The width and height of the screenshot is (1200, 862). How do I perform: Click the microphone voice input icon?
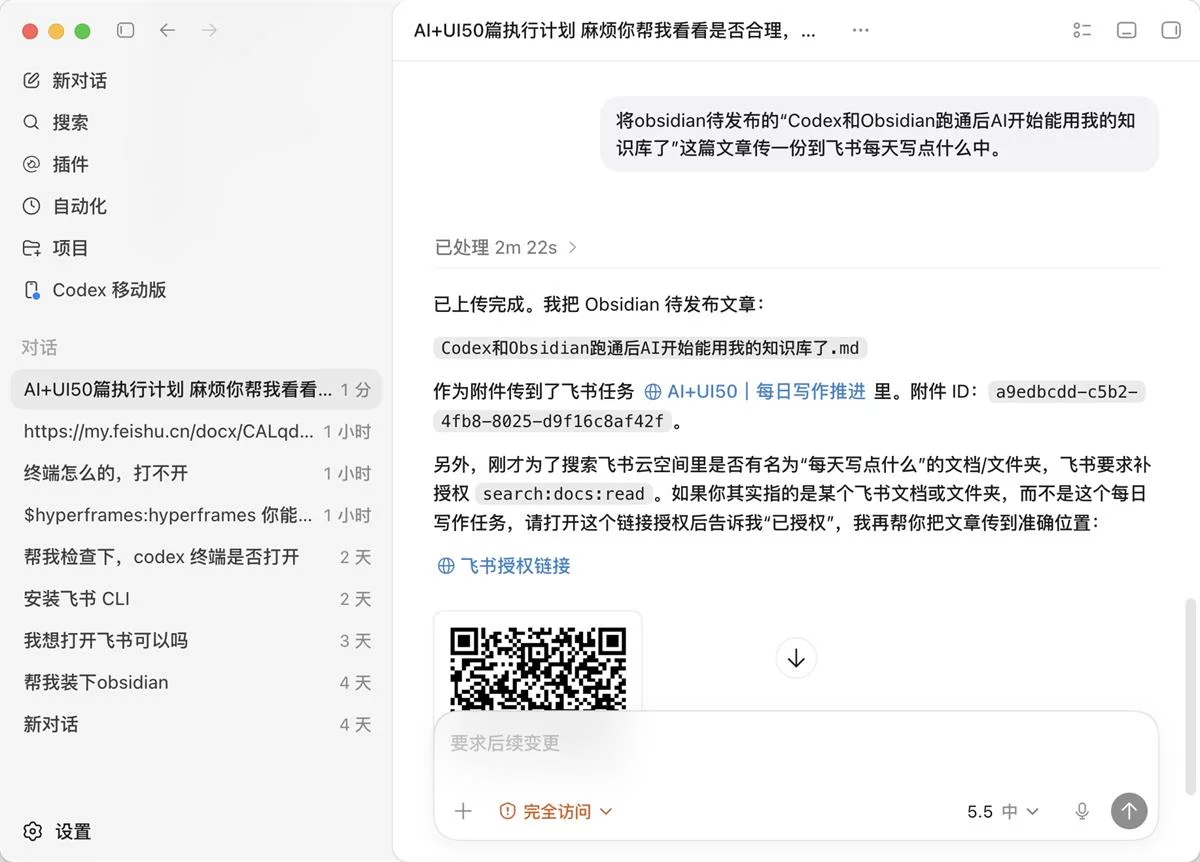click(x=1082, y=811)
